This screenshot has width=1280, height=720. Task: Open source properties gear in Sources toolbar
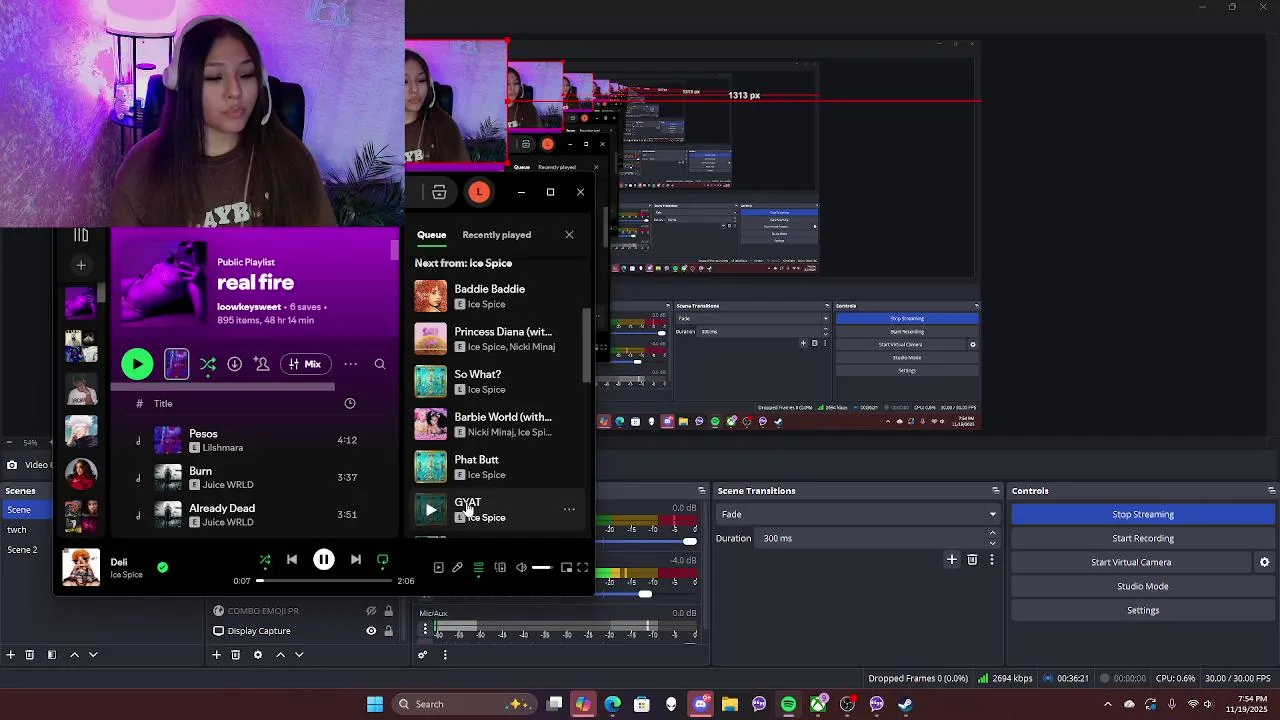click(258, 655)
